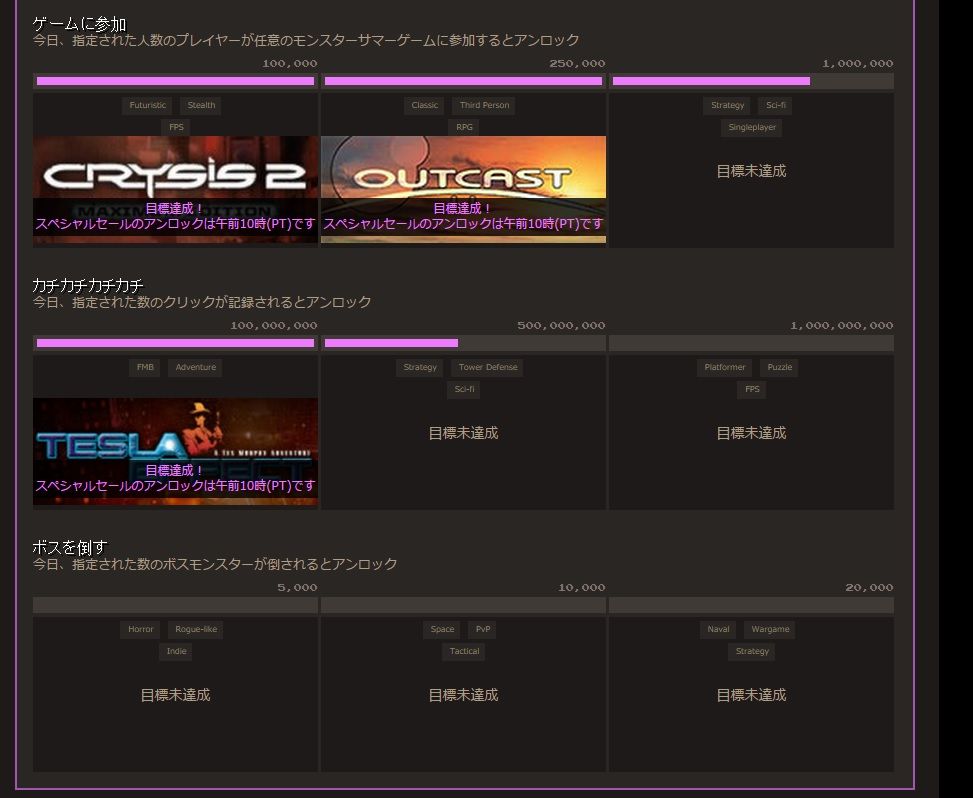973x798 pixels.
Task: Click Strategy tag below Naval and Wargame
Action: click(752, 651)
